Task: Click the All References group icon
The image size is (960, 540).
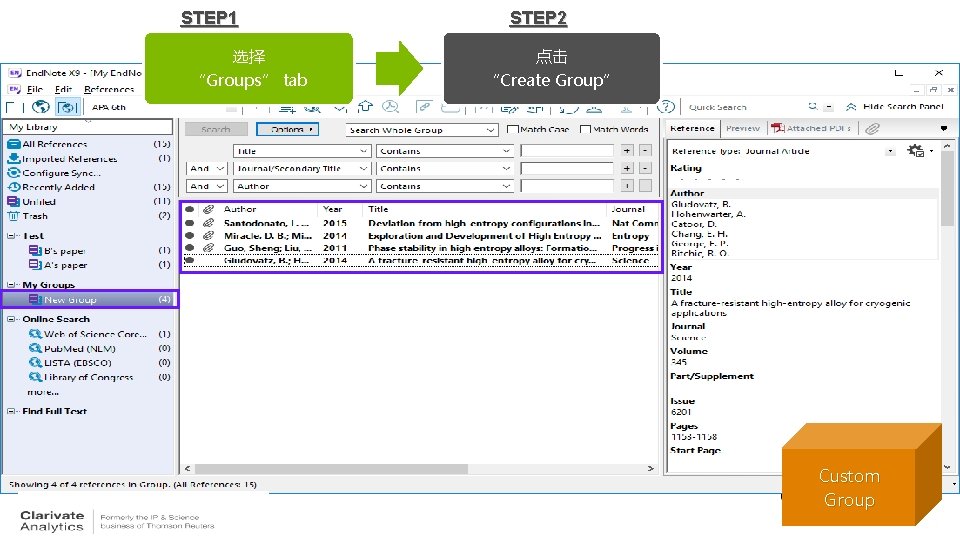Action: (x=13, y=144)
